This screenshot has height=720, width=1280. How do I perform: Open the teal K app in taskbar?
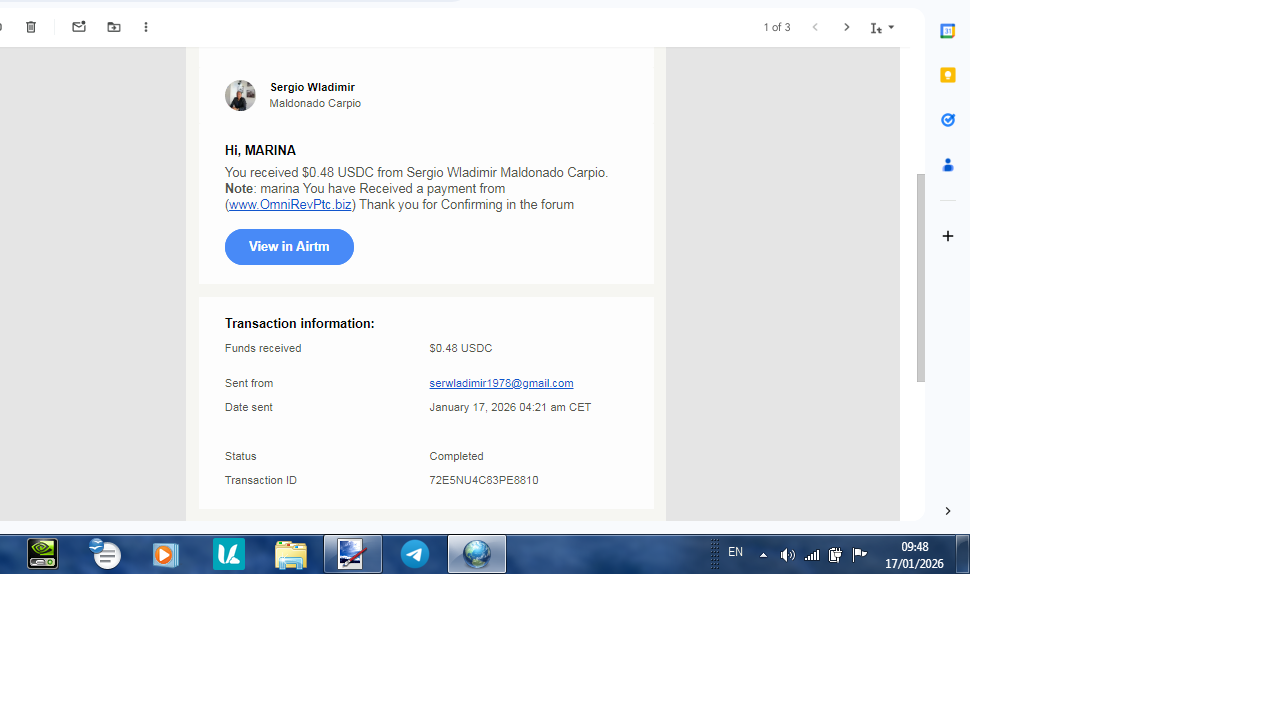pos(228,554)
